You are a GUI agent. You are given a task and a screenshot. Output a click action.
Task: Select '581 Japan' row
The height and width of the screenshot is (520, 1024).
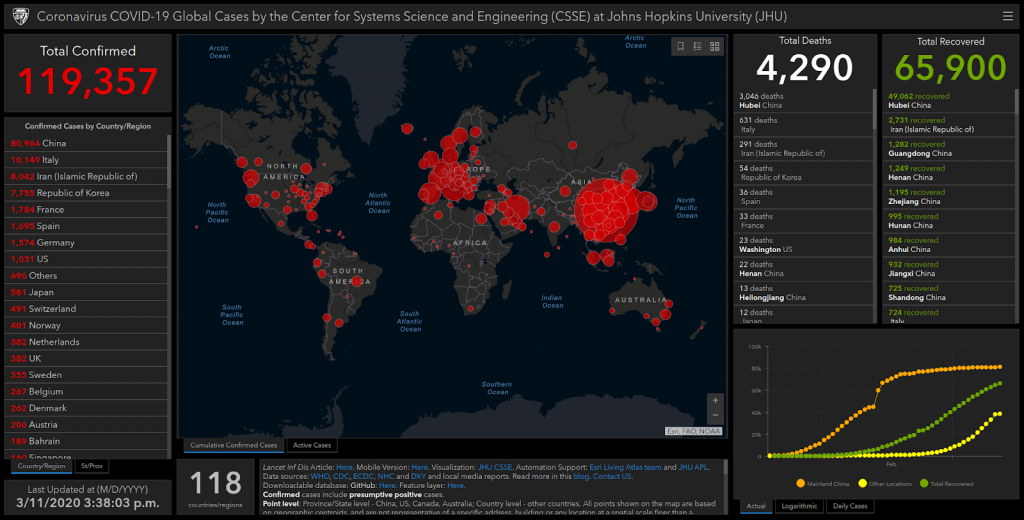(86, 292)
